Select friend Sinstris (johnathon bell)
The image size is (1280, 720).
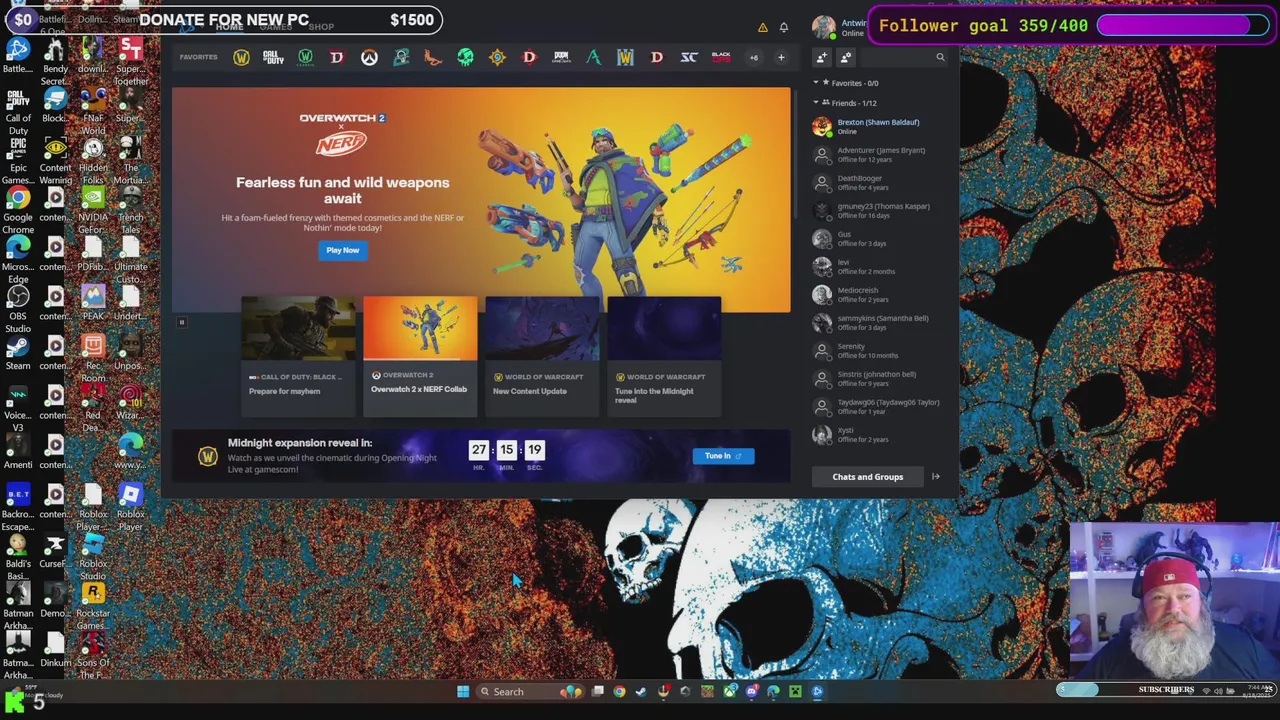pos(878,379)
